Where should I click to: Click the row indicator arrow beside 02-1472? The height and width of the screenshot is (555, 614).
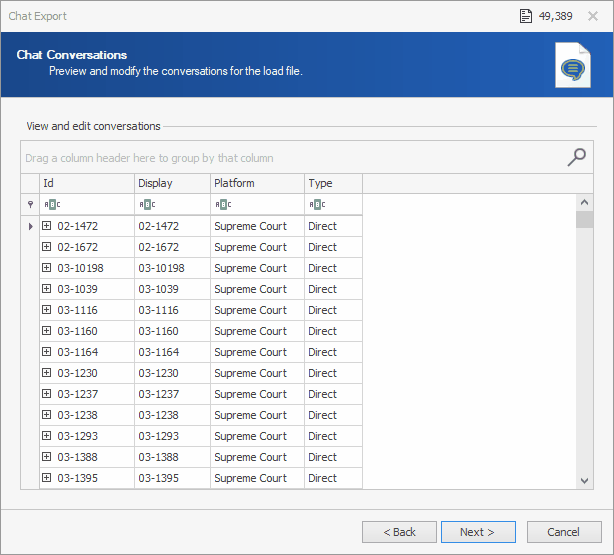31,226
